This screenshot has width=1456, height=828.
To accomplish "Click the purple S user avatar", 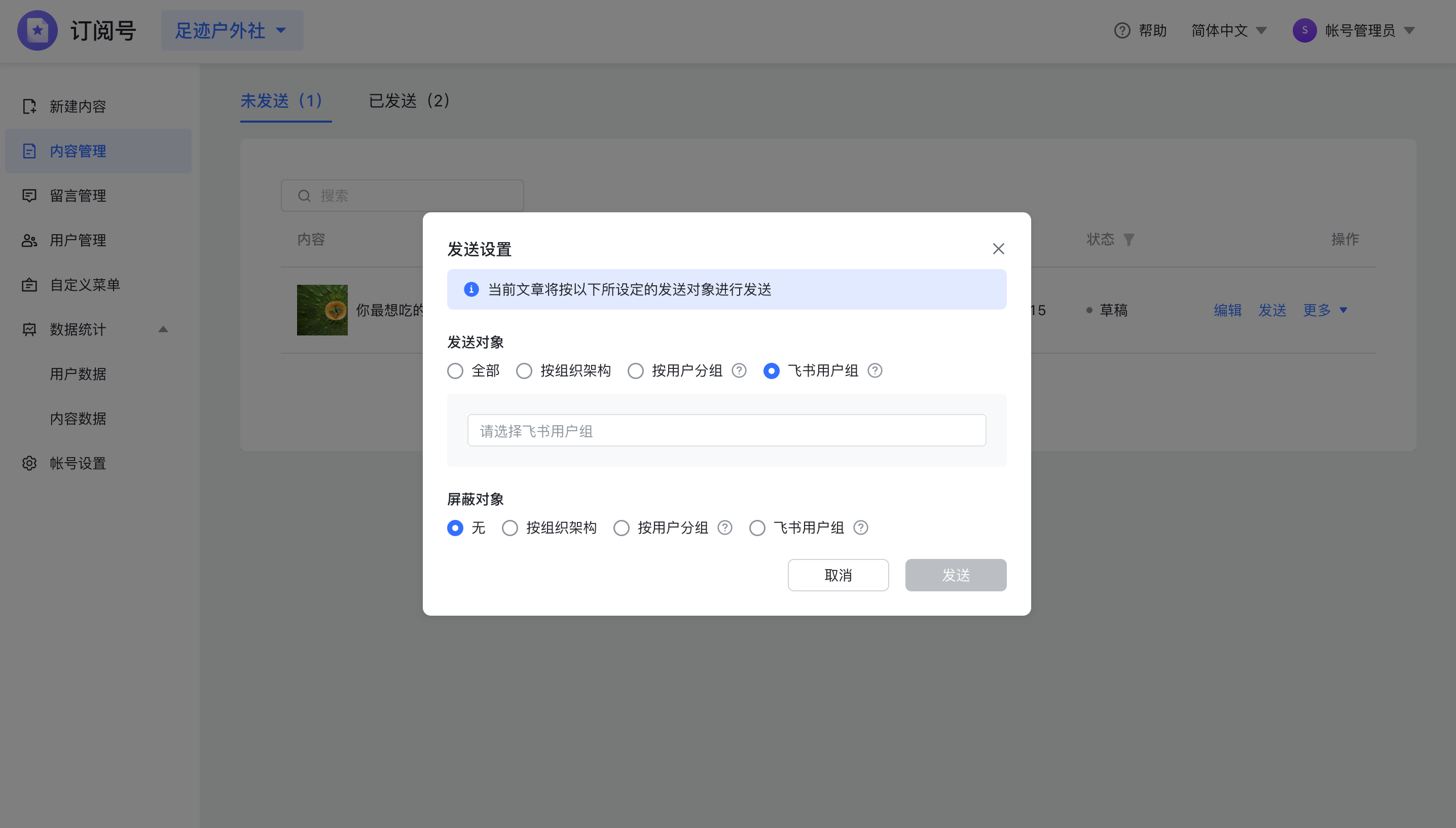I will coord(1305,30).
